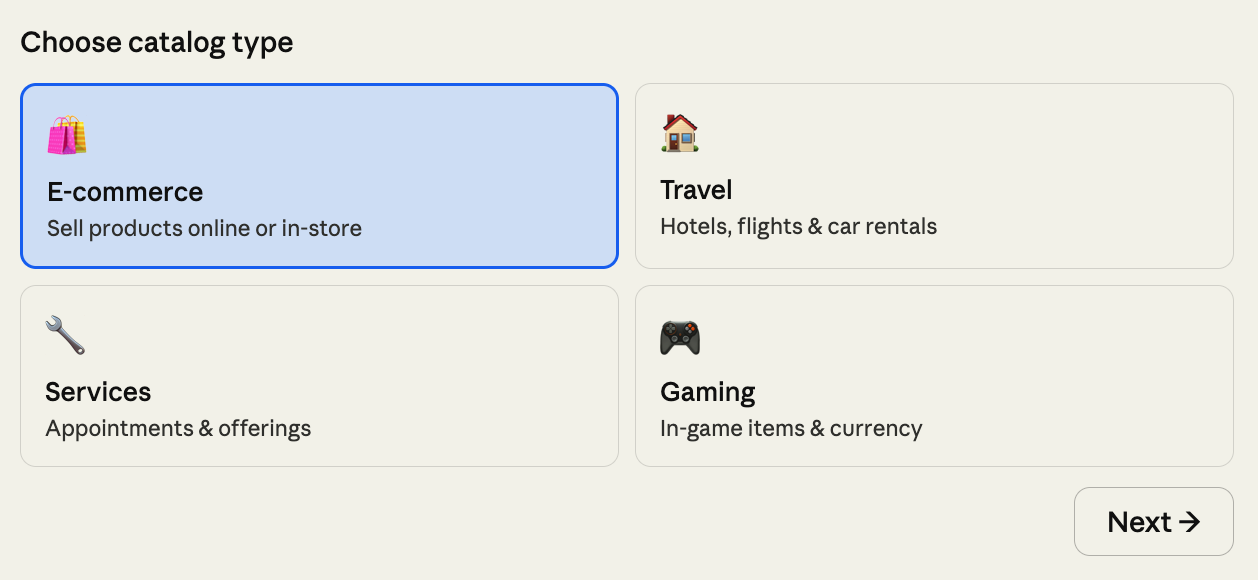
Task: Click the game controller icon
Action: click(680, 337)
